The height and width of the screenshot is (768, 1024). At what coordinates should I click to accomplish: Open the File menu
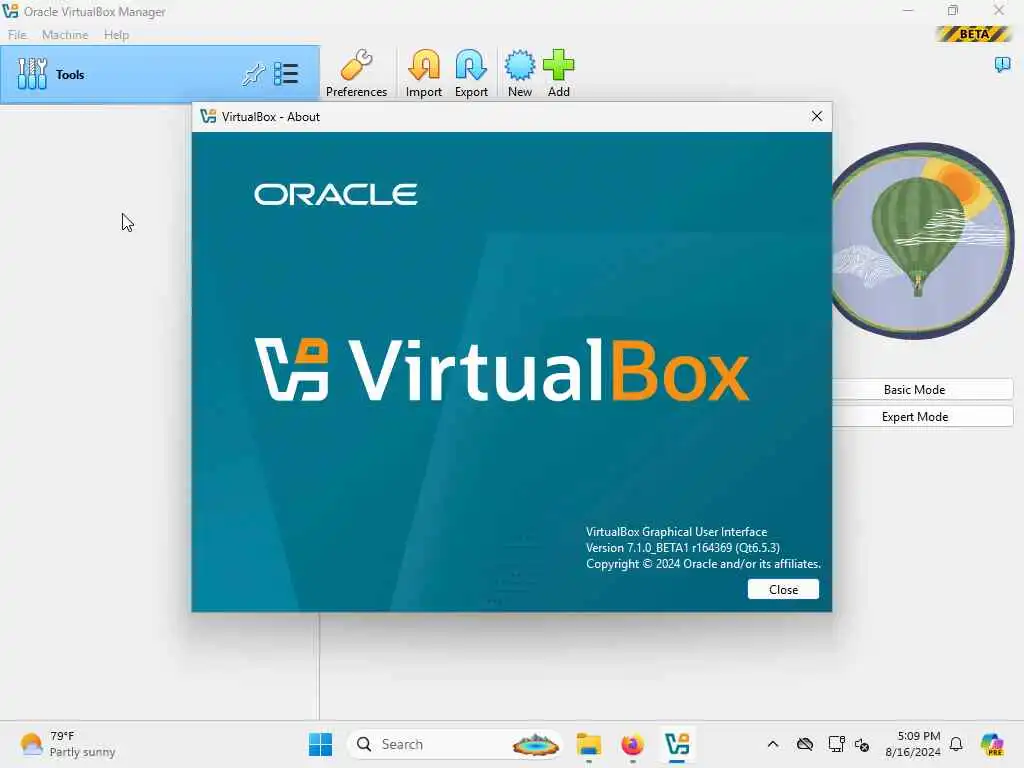pyautogui.click(x=17, y=35)
